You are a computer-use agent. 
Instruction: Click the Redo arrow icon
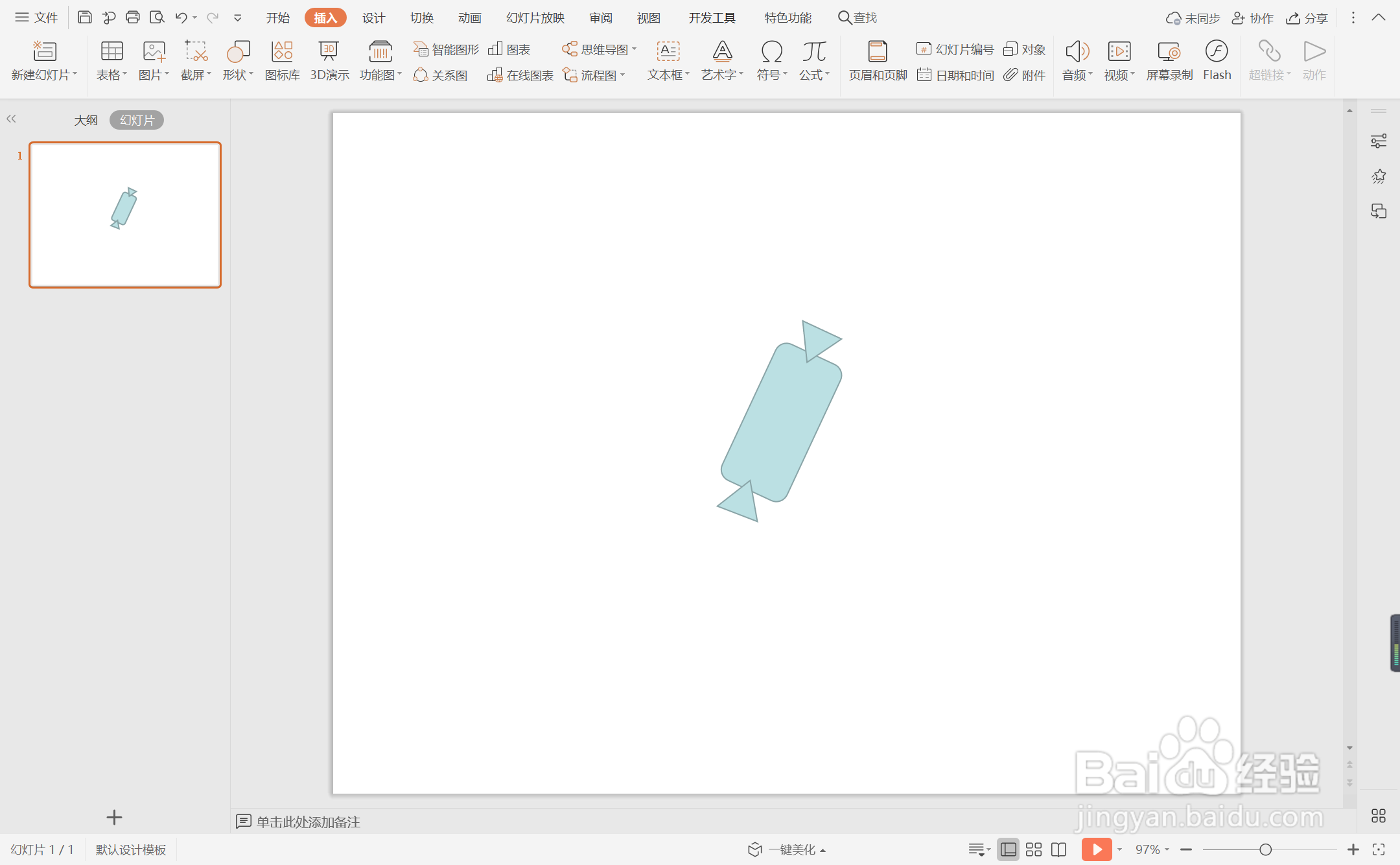coord(212,18)
